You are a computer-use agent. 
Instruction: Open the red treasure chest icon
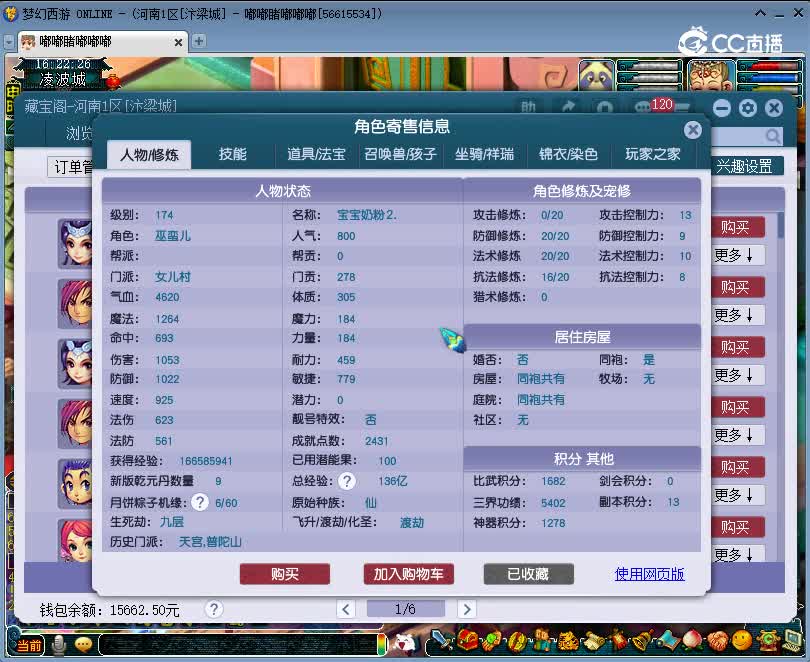coord(468,640)
